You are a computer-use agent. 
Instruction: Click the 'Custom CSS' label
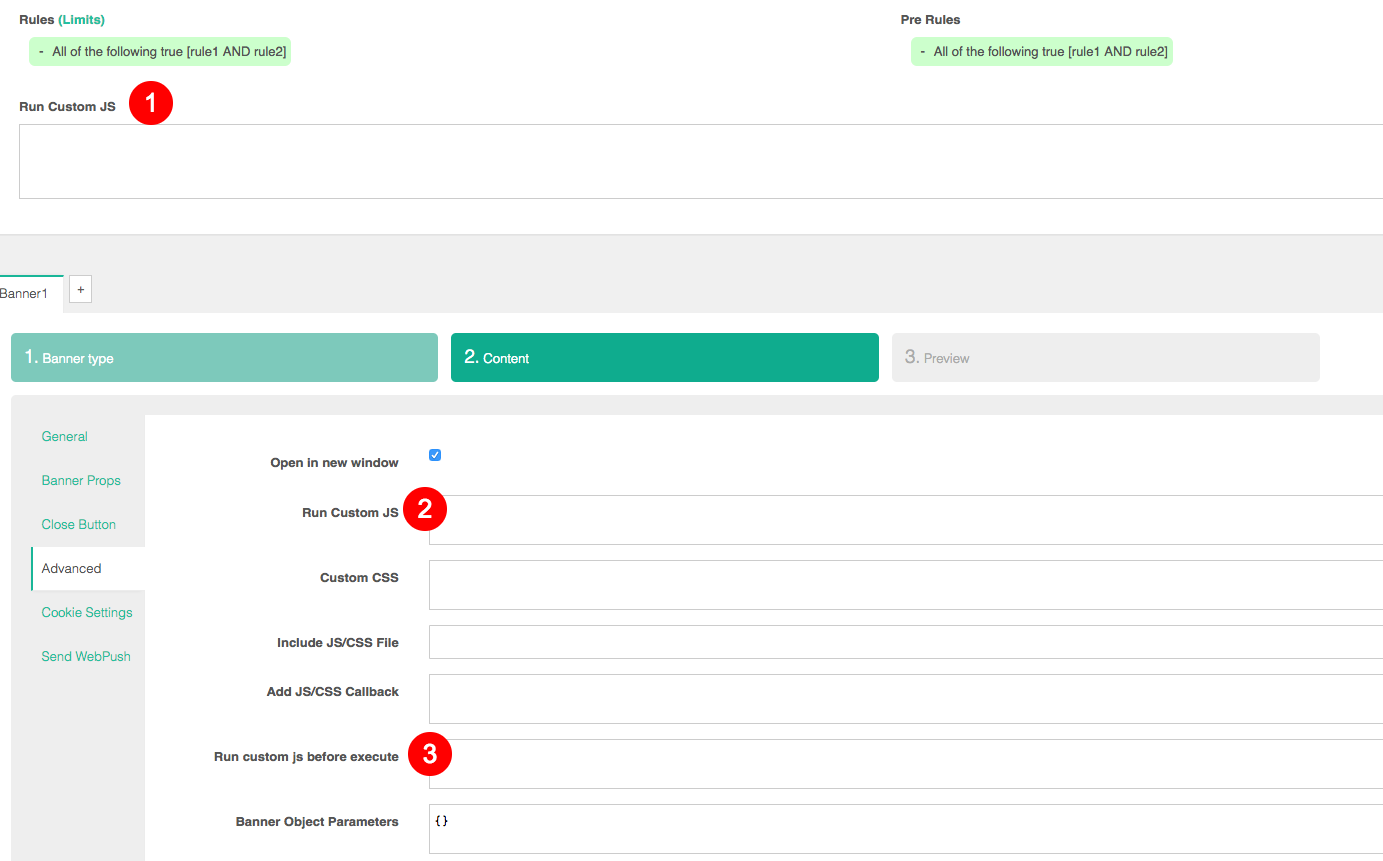pyautogui.click(x=360, y=578)
